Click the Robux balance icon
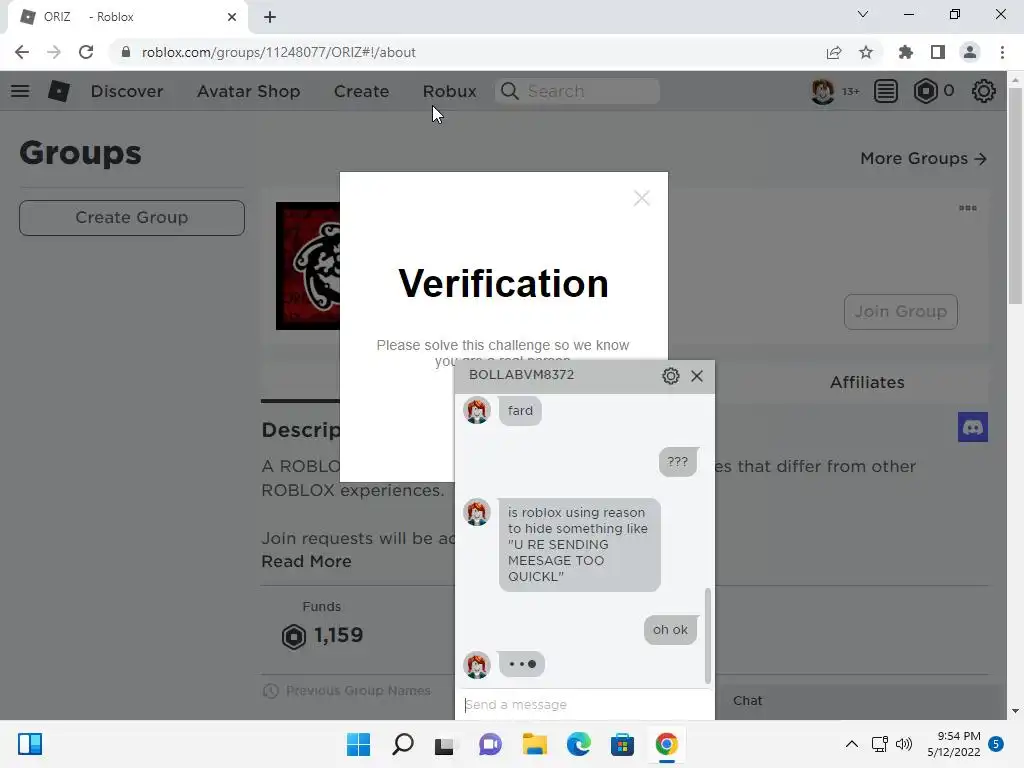Viewport: 1024px width, 768px height. [925, 91]
